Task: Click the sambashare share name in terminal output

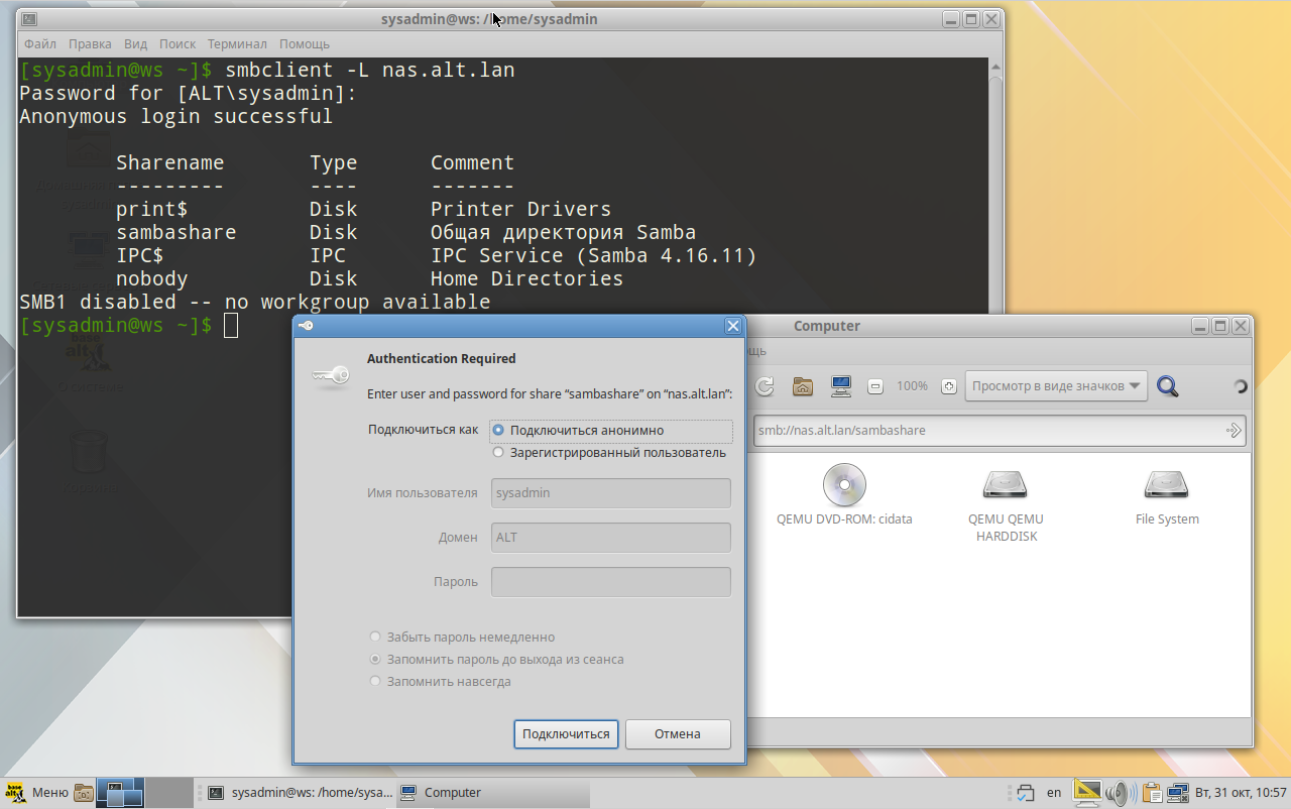Action: (176, 232)
